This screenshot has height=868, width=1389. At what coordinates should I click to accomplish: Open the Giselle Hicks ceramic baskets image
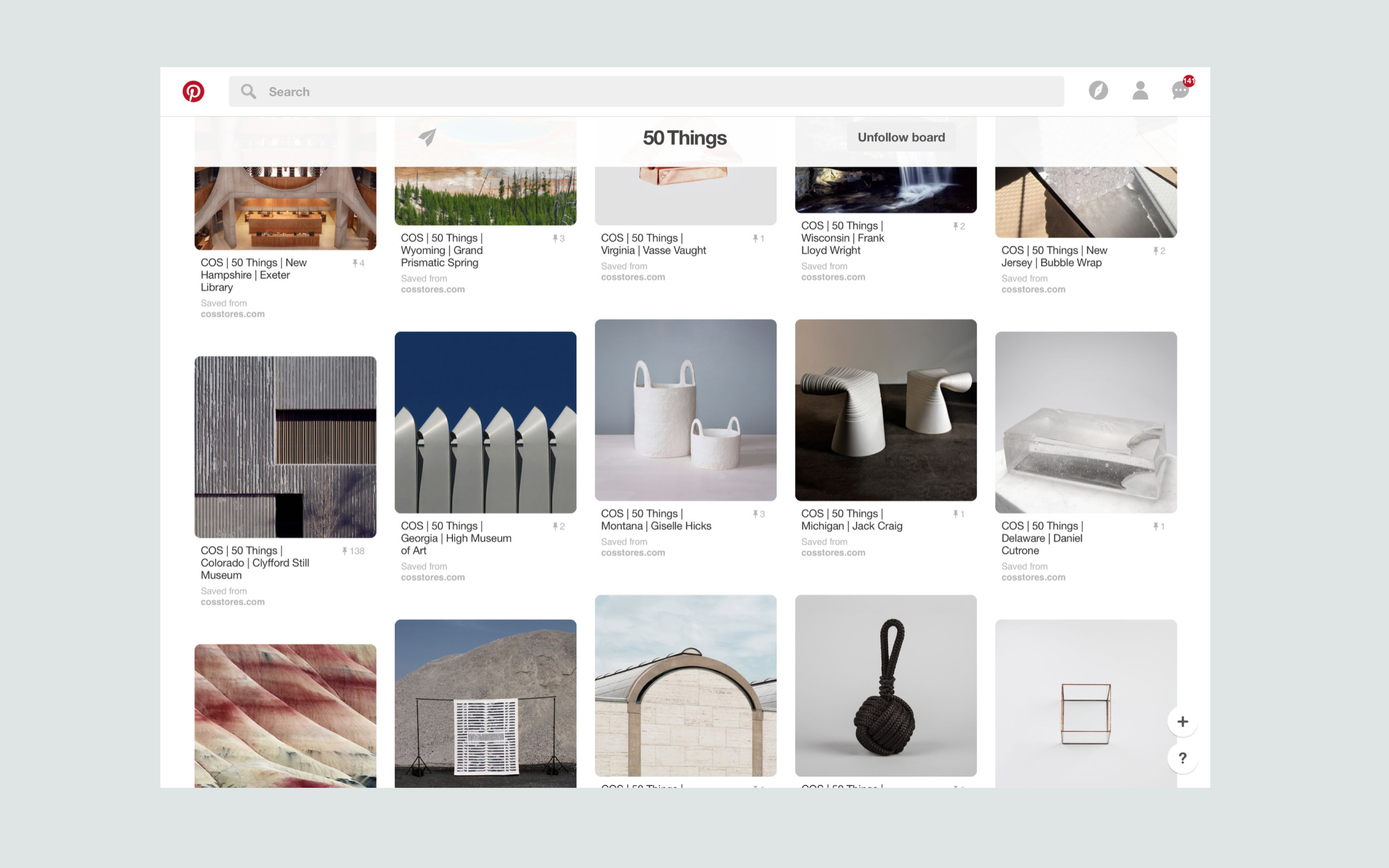coord(685,410)
